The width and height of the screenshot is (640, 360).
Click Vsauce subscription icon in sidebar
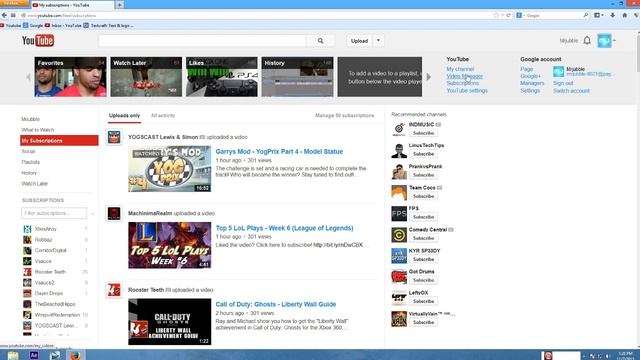click(x=27, y=261)
